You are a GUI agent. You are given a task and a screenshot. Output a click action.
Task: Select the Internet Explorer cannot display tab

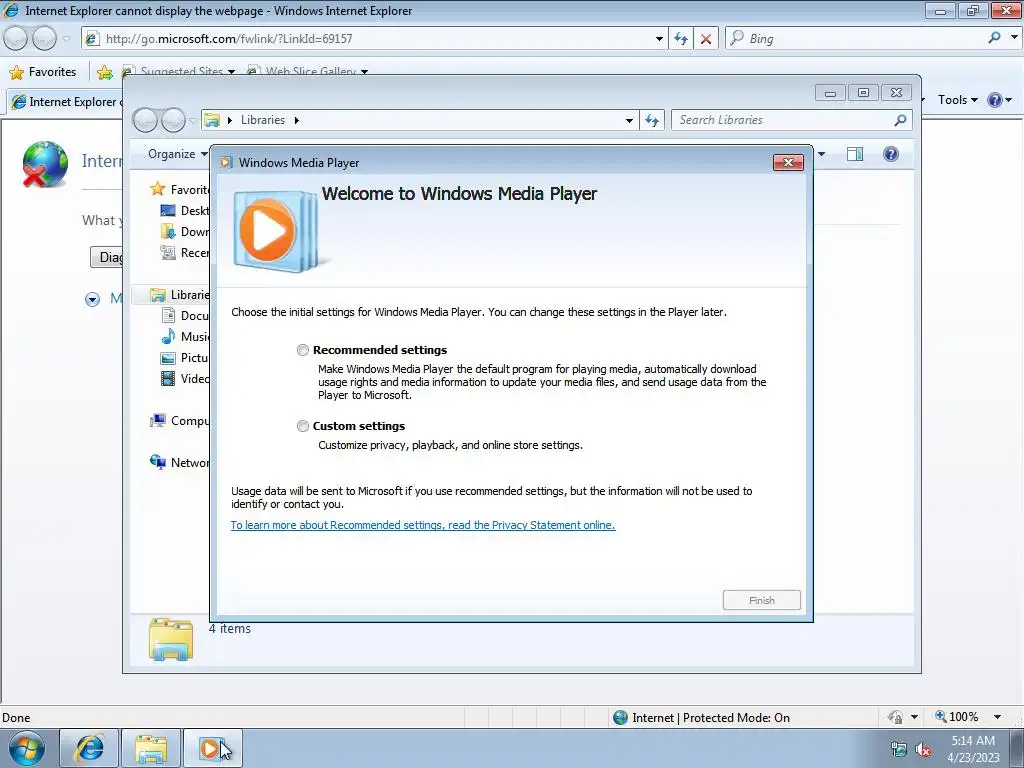(65, 102)
